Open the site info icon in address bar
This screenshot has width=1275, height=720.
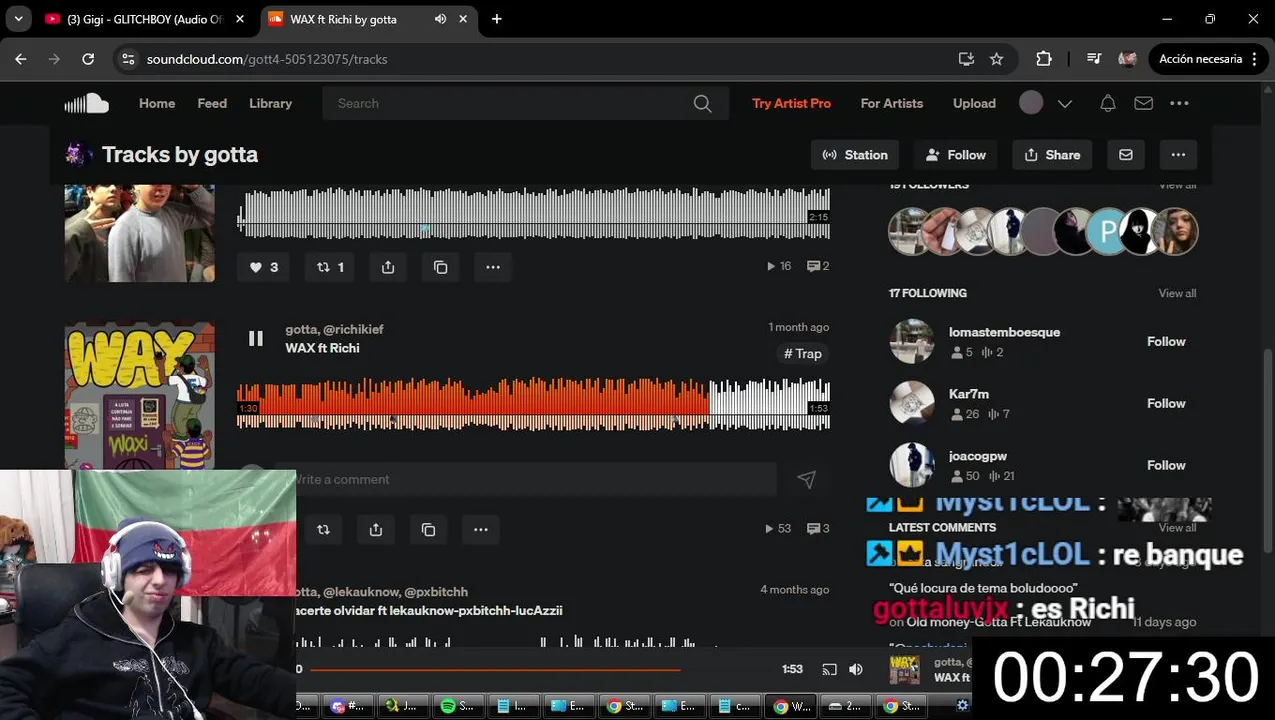click(x=127, y=59)
